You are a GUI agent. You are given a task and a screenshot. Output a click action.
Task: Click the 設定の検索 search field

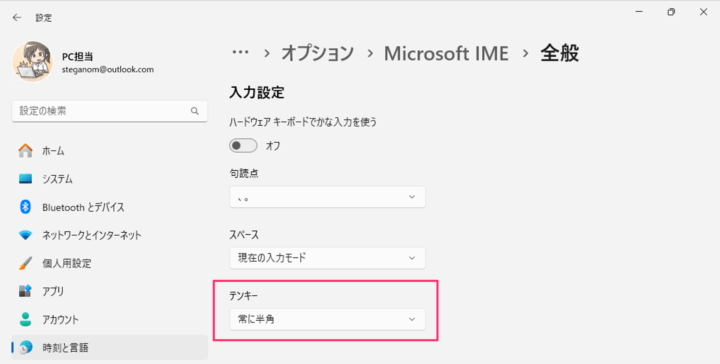110,111
